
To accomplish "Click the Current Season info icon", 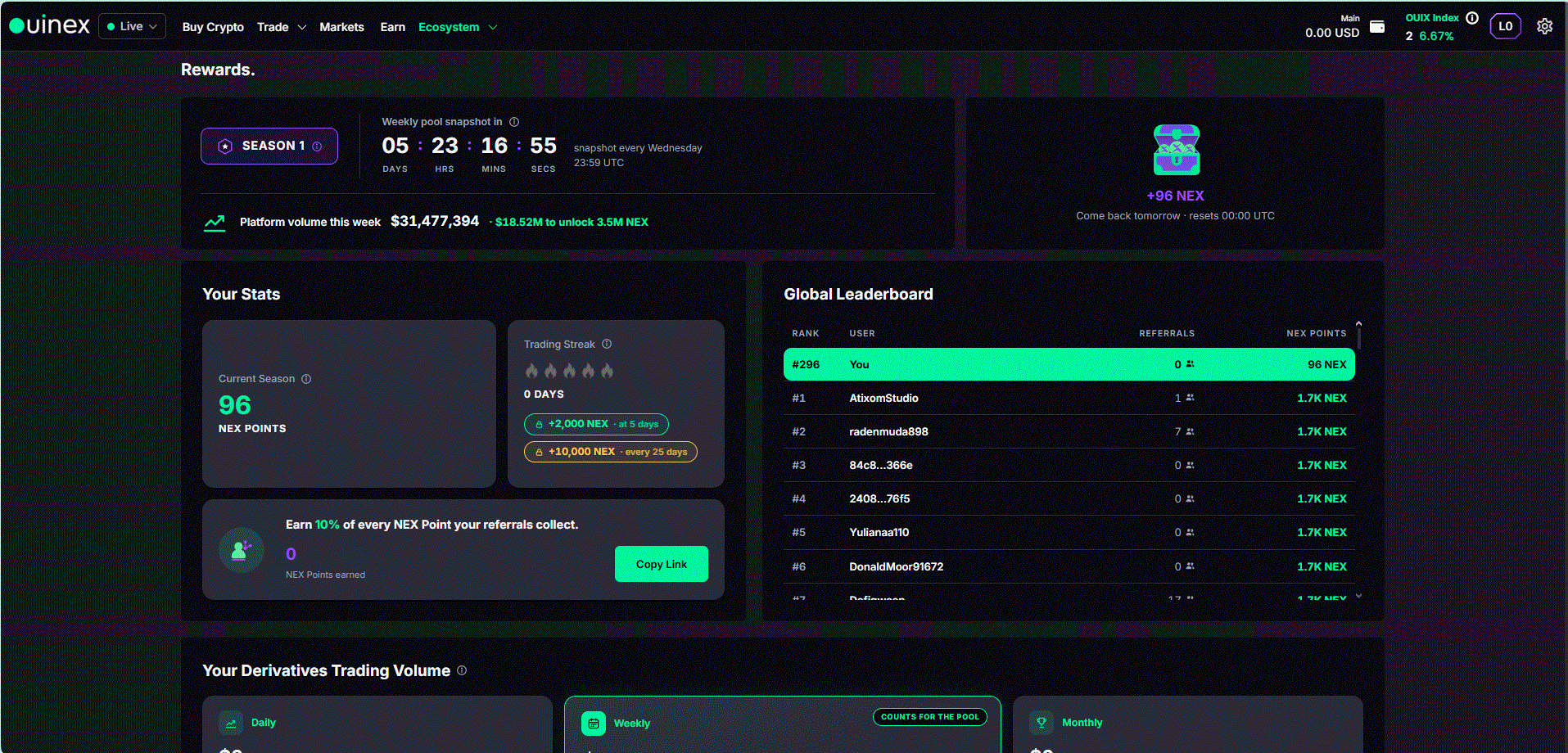I will click(306, 379).
